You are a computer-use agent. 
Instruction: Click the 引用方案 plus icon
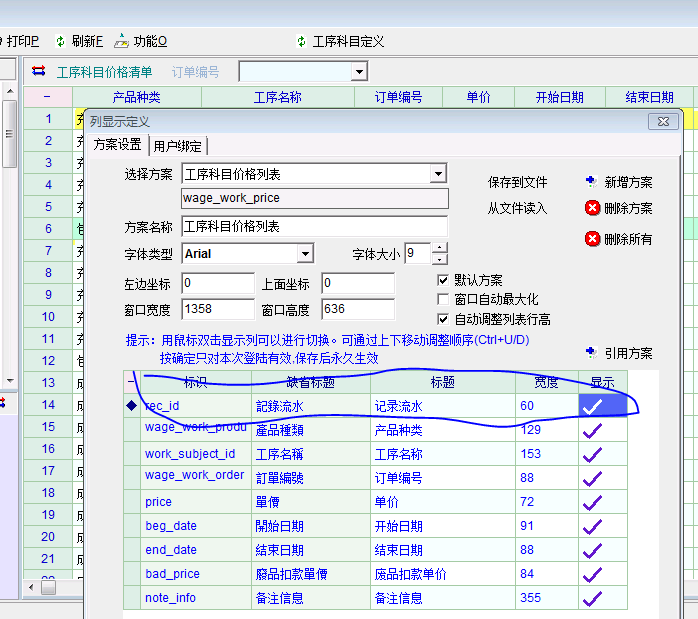(x=592, y=353)
